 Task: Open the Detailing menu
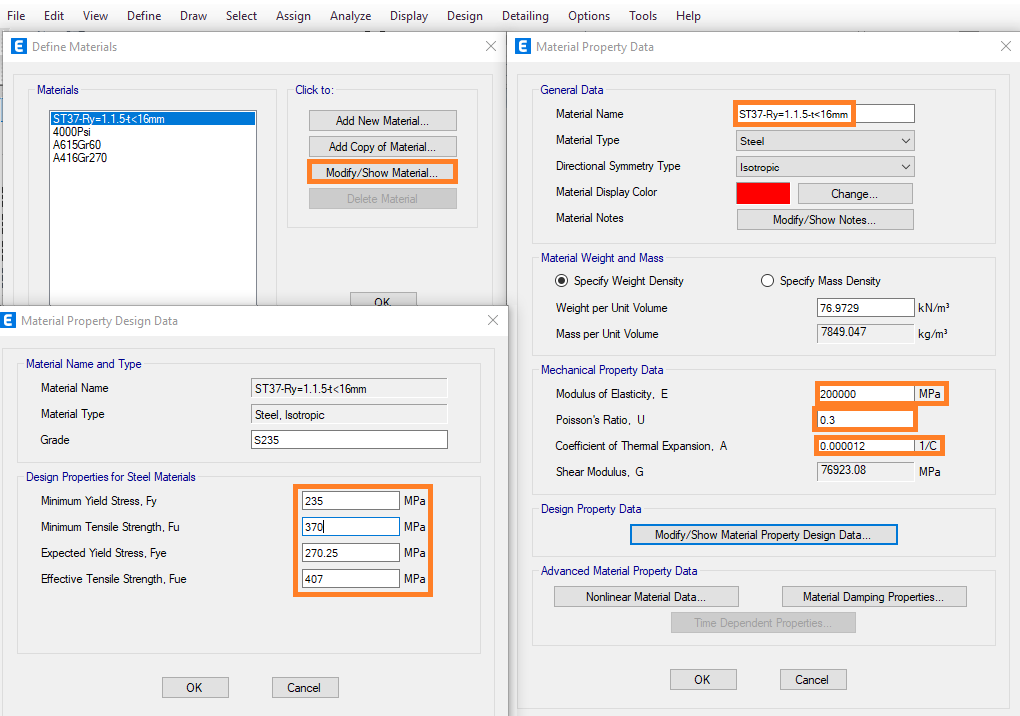[525, 16]
